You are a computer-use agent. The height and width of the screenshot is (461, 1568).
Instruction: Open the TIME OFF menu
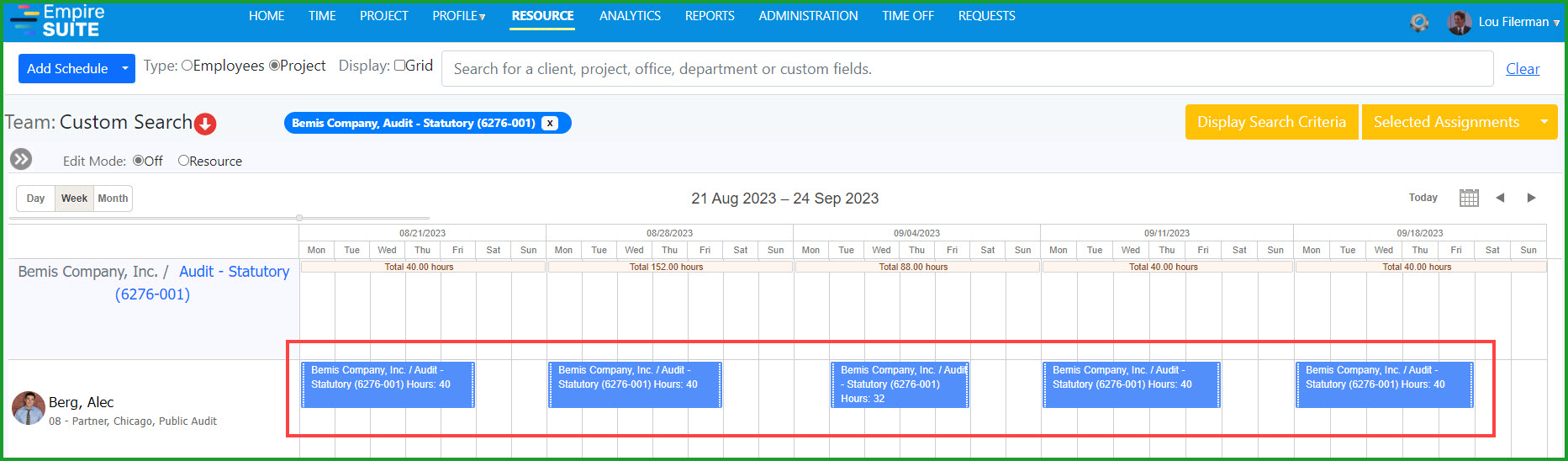pos(908,16)
